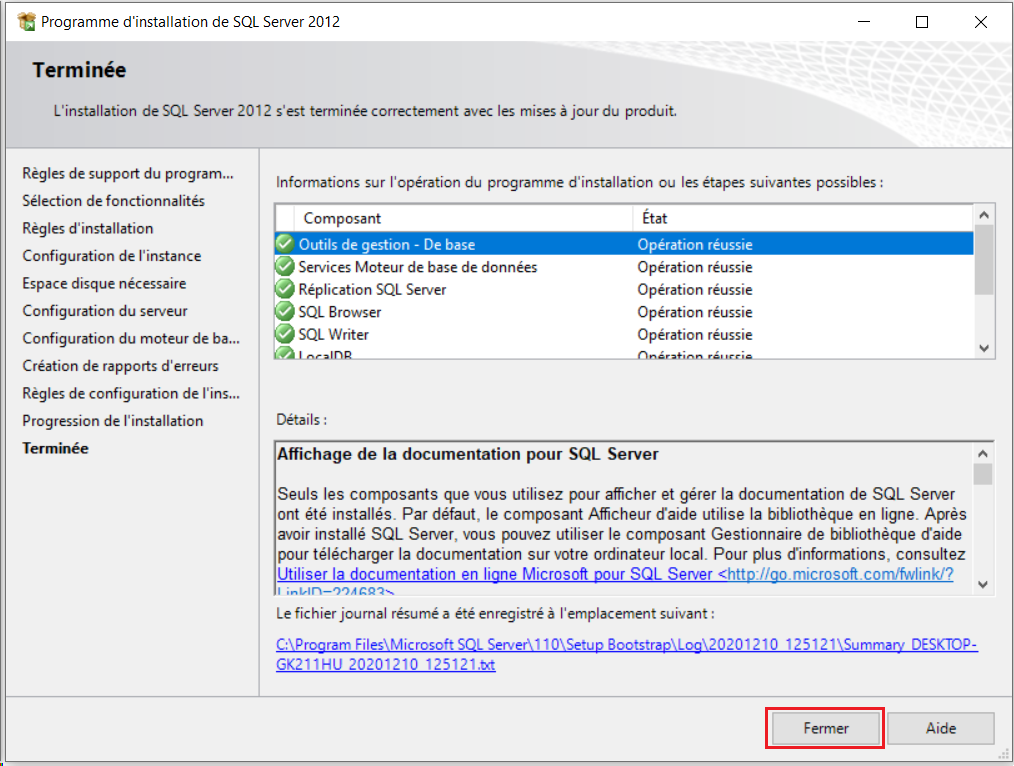Click 'Configuration du moteur de ba...' step
The height and width of the screenshot is (766, 1014).
[131, 338]
